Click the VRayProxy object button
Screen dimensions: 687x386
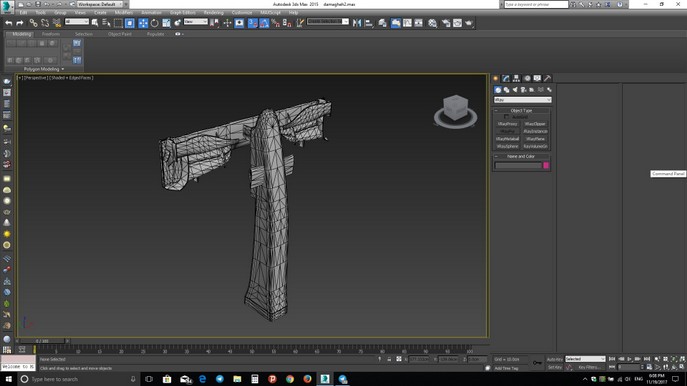pos(508,124)
